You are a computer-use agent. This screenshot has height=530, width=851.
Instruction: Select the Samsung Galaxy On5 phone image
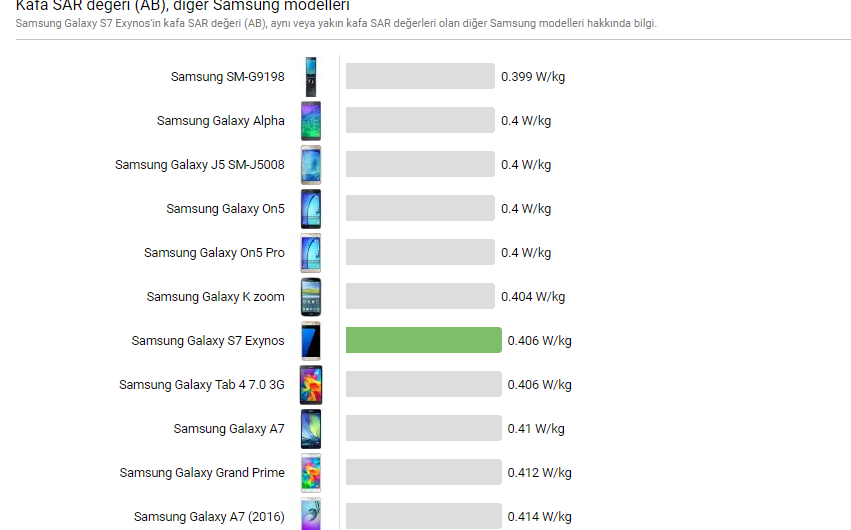click(x=311, y=209)
